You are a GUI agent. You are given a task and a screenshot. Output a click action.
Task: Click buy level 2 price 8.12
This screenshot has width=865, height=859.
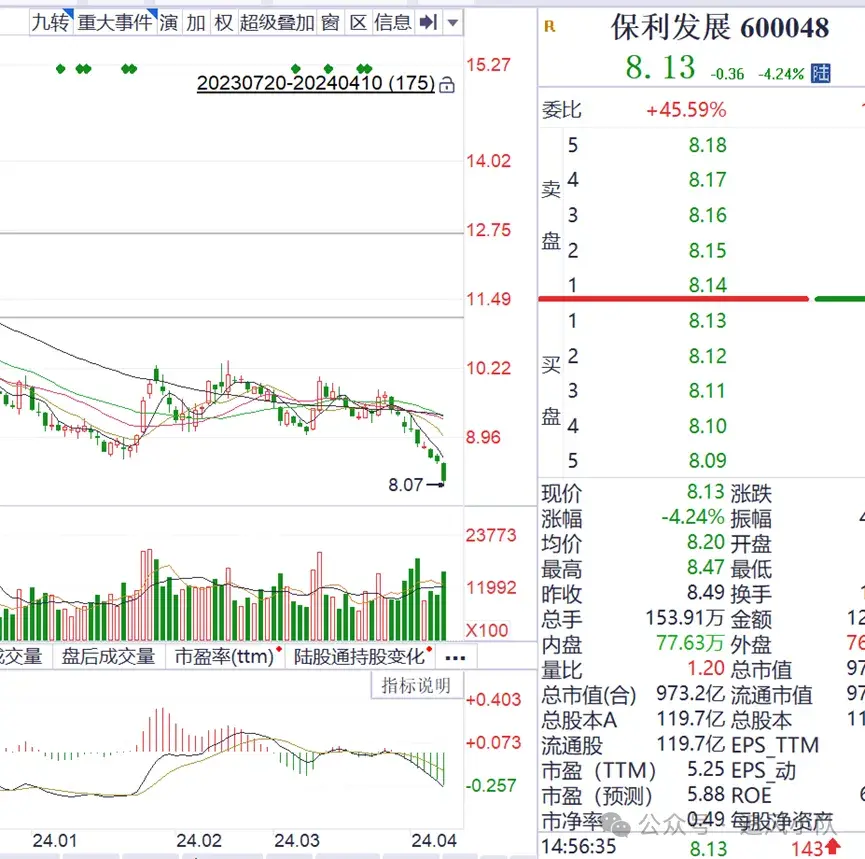tap(707, 356)
